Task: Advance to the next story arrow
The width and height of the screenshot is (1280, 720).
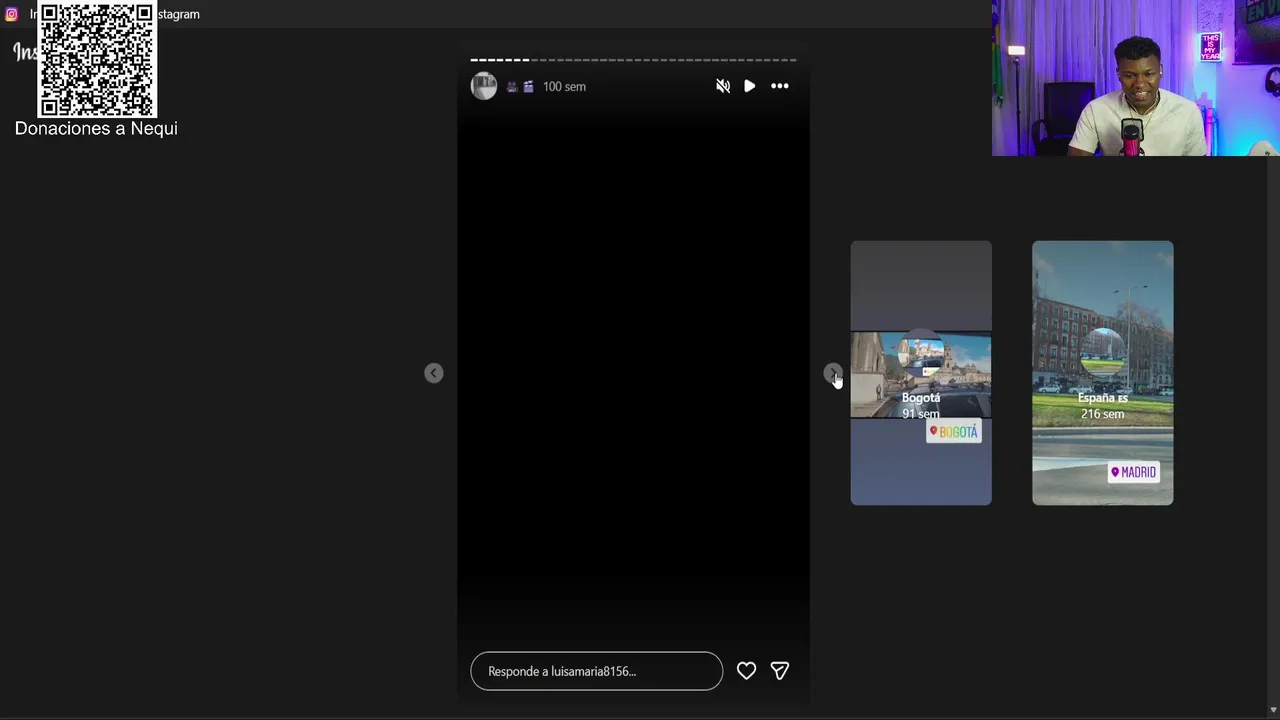Action: [833, 373]
